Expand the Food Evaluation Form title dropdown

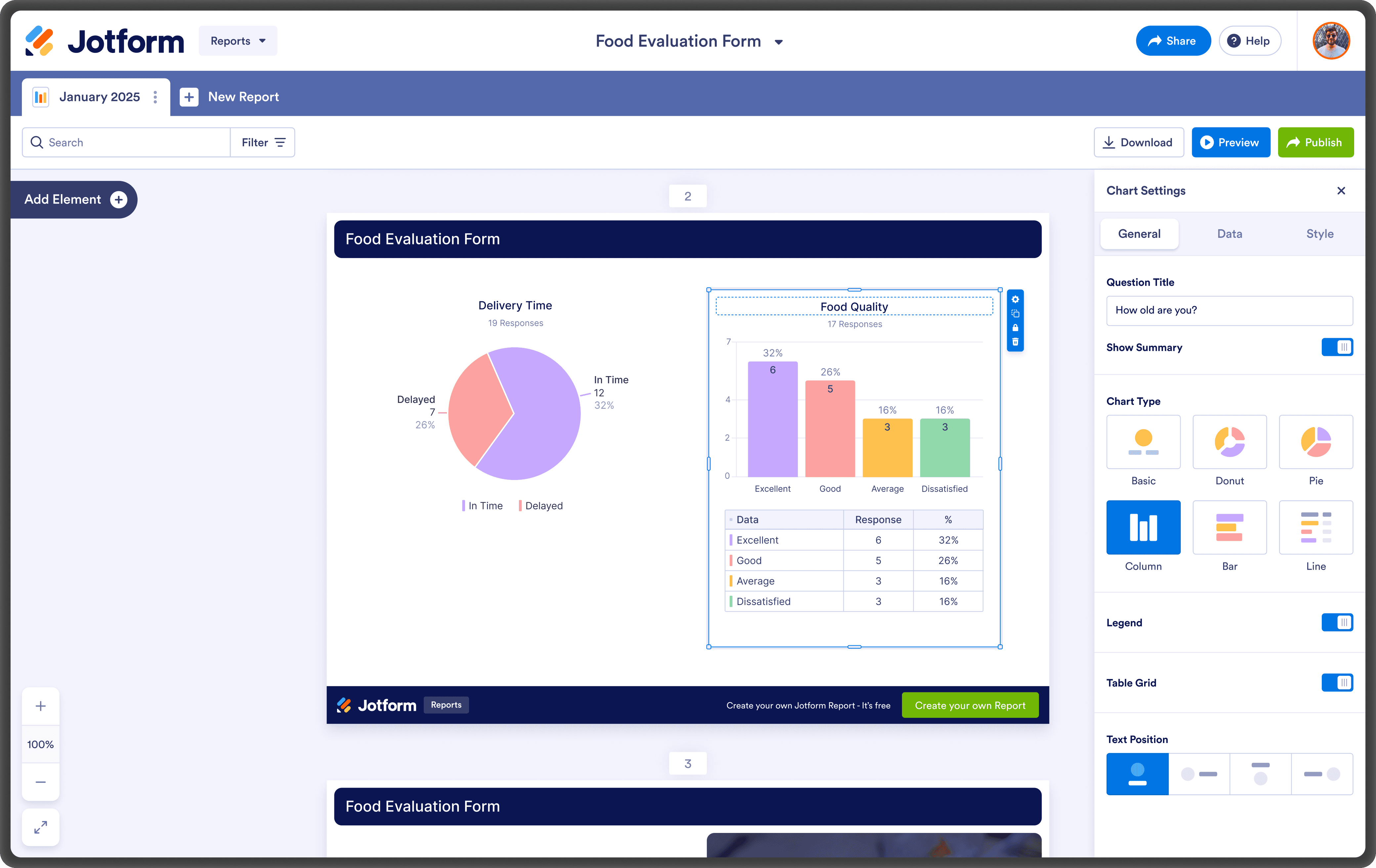pos(778,42)
